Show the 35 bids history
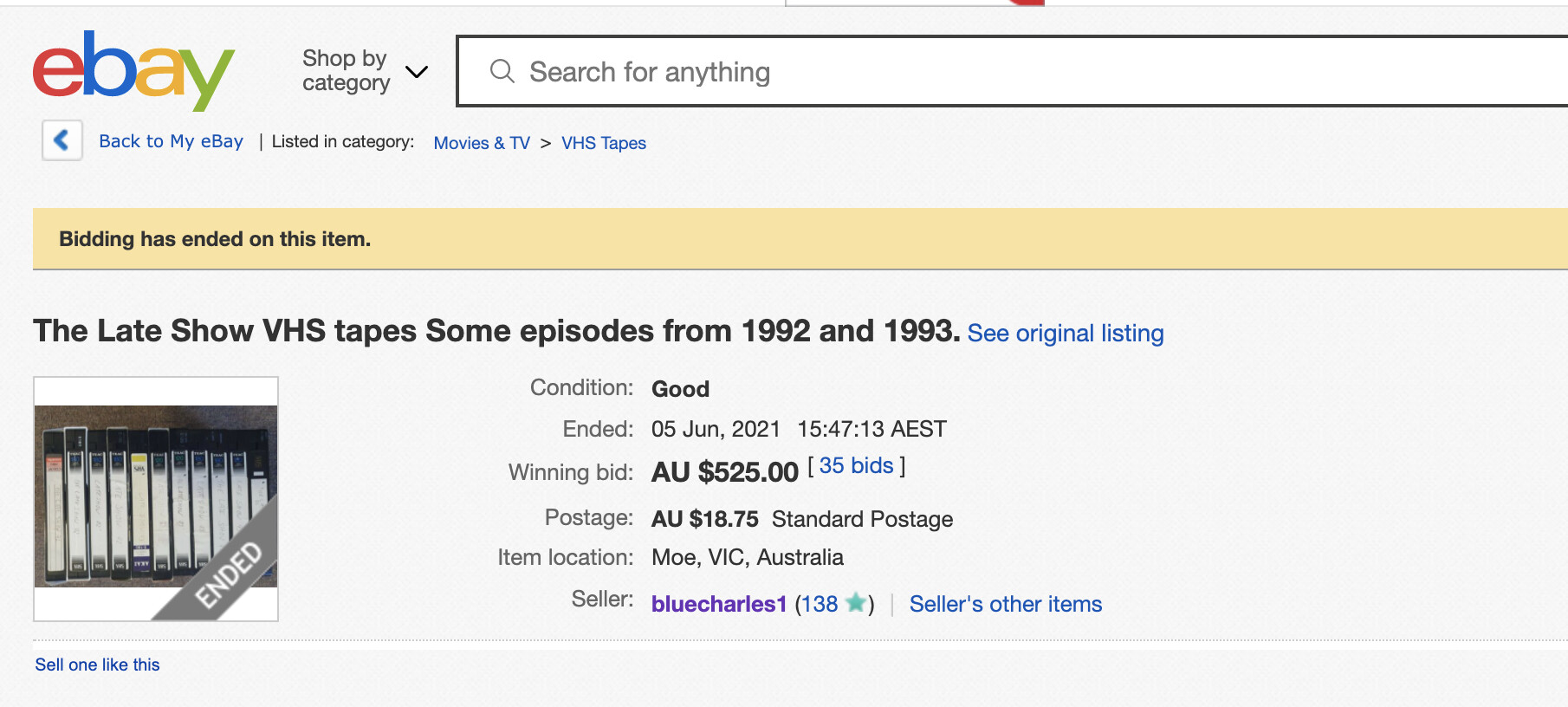 click(856, 466)
